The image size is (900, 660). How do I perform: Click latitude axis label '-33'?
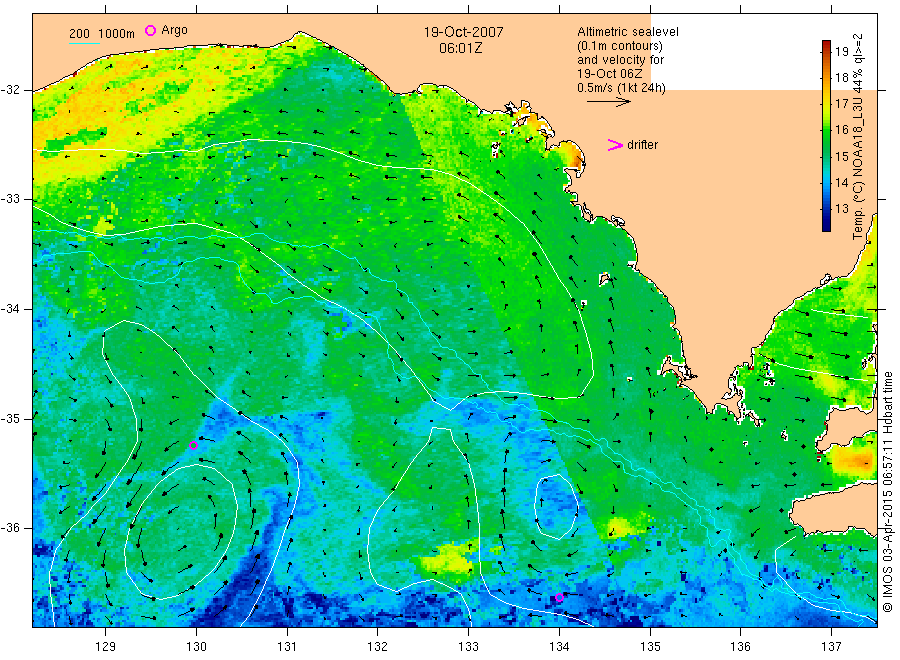tap(10, 199)
